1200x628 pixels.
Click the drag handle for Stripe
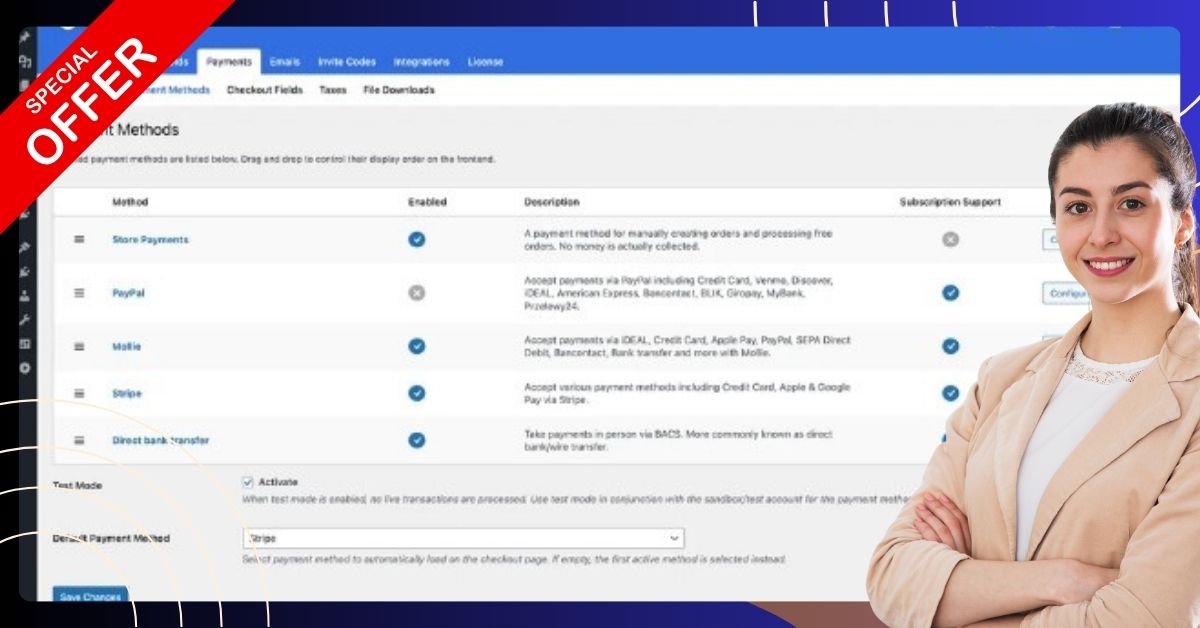click(79, 393)
